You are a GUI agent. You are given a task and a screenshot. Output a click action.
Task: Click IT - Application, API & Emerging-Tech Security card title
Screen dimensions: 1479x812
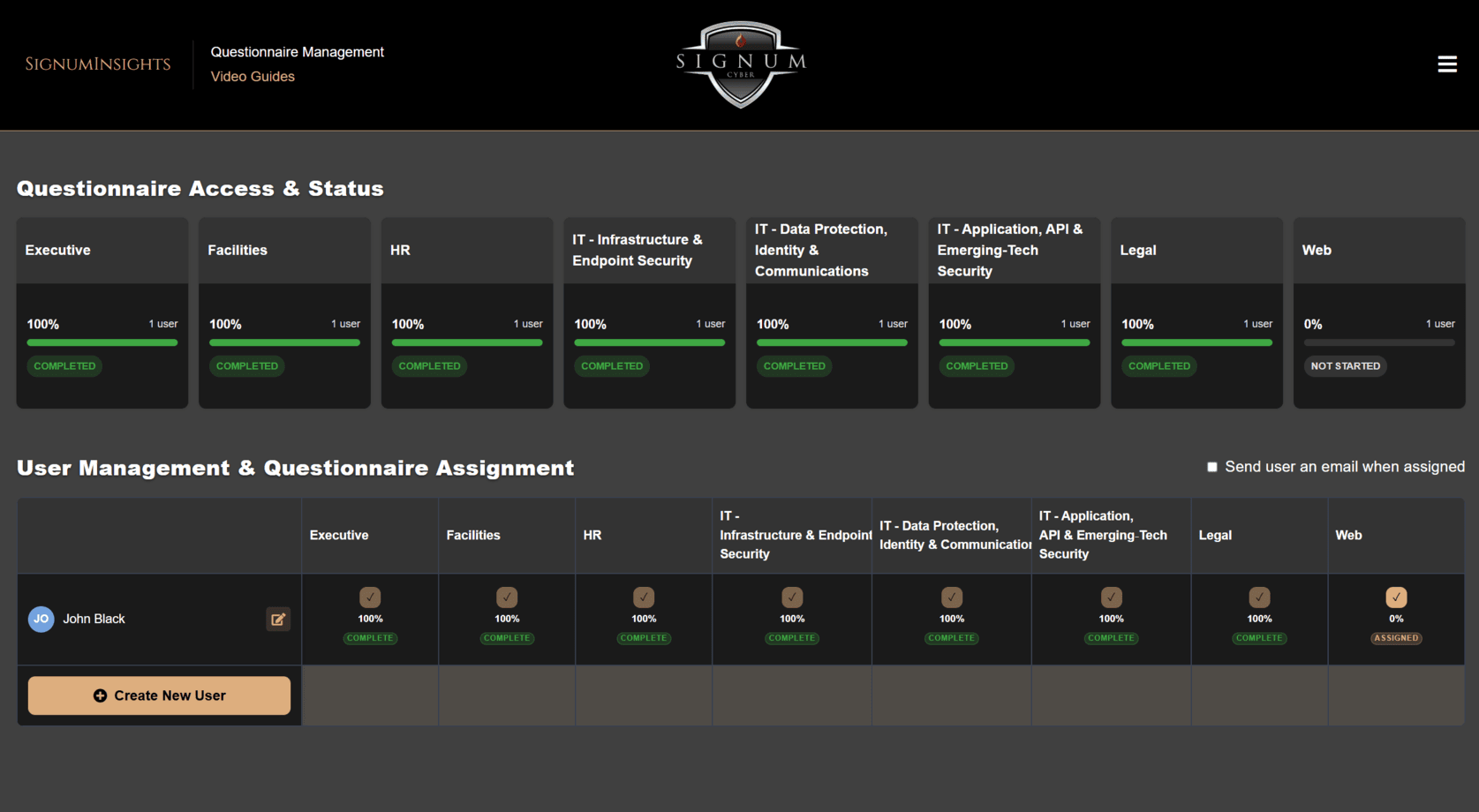[1010, 251]
